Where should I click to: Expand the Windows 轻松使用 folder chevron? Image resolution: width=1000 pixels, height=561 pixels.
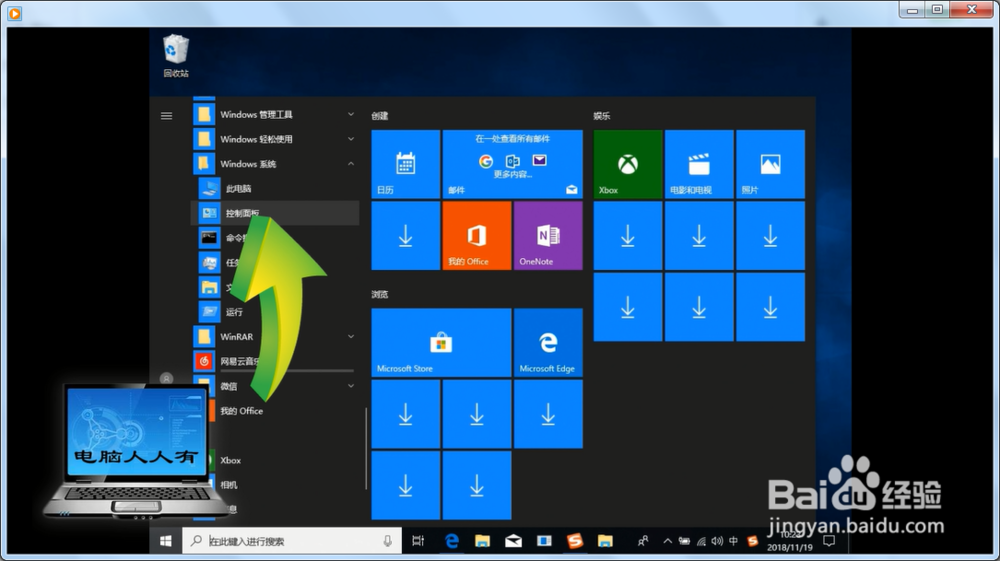point(351,139)
